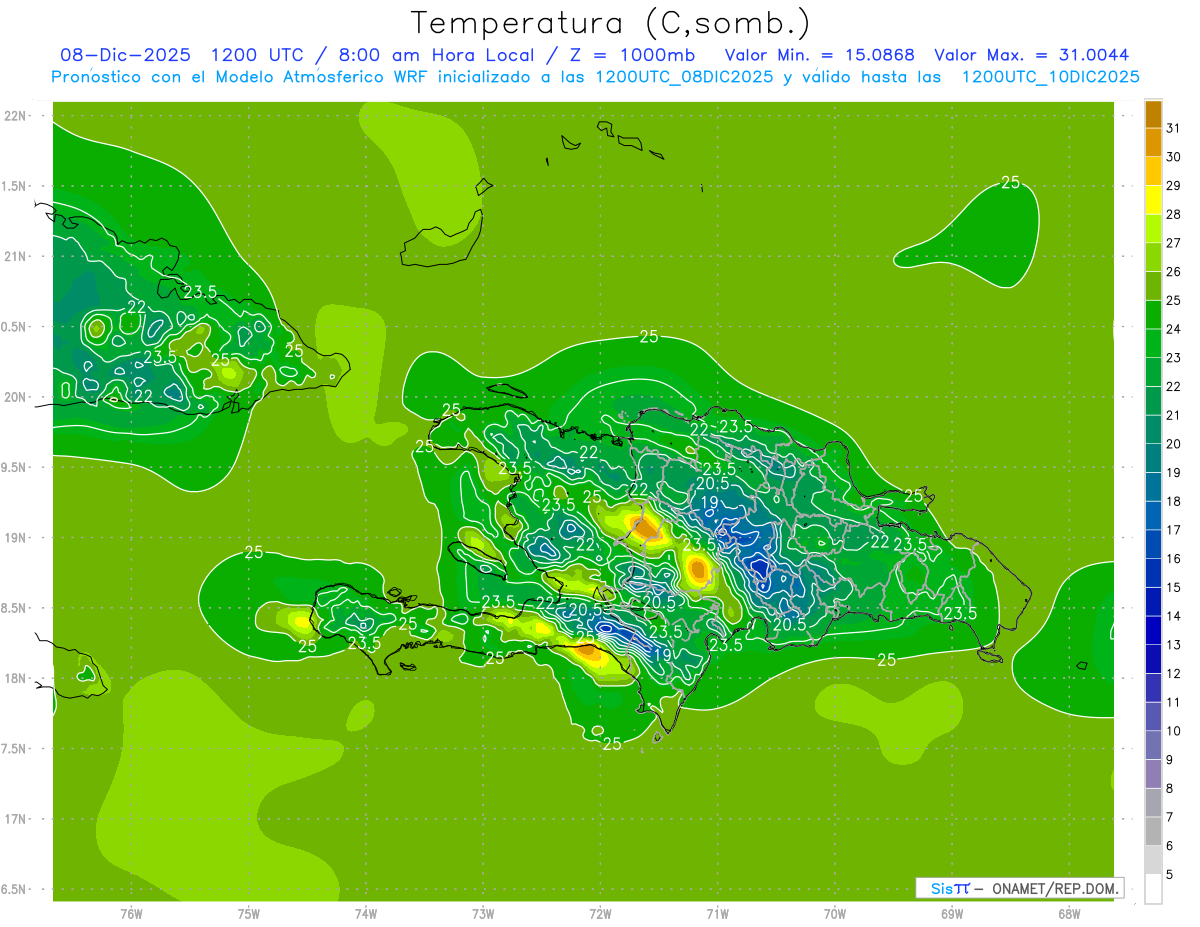This screenshot has height=927, width=1200.
Task: Click the blue legend swatch between 17 and 18
Action: point(1153,516)
